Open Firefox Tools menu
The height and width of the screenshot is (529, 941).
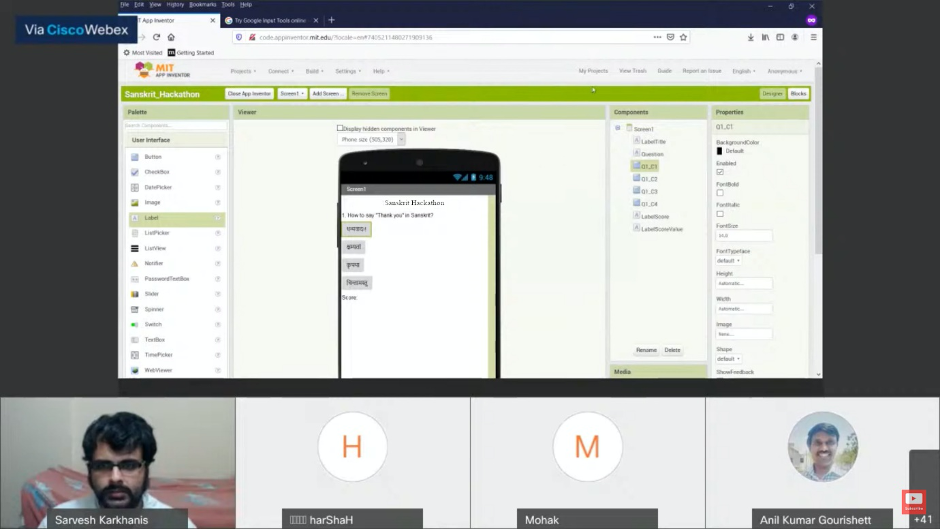pyautogui.click(x=228, y=4)
